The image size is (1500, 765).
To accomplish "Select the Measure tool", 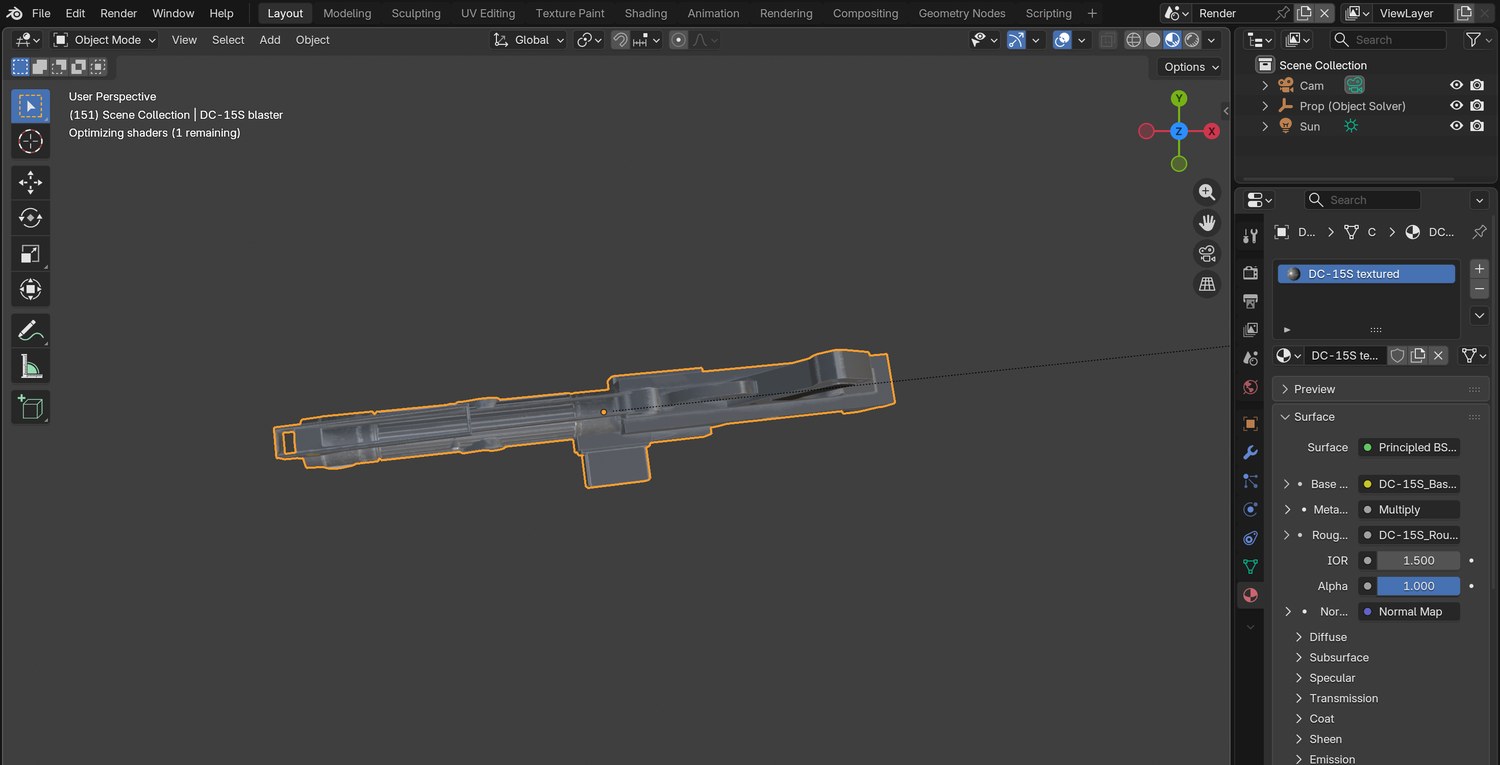I will (30, 366).
